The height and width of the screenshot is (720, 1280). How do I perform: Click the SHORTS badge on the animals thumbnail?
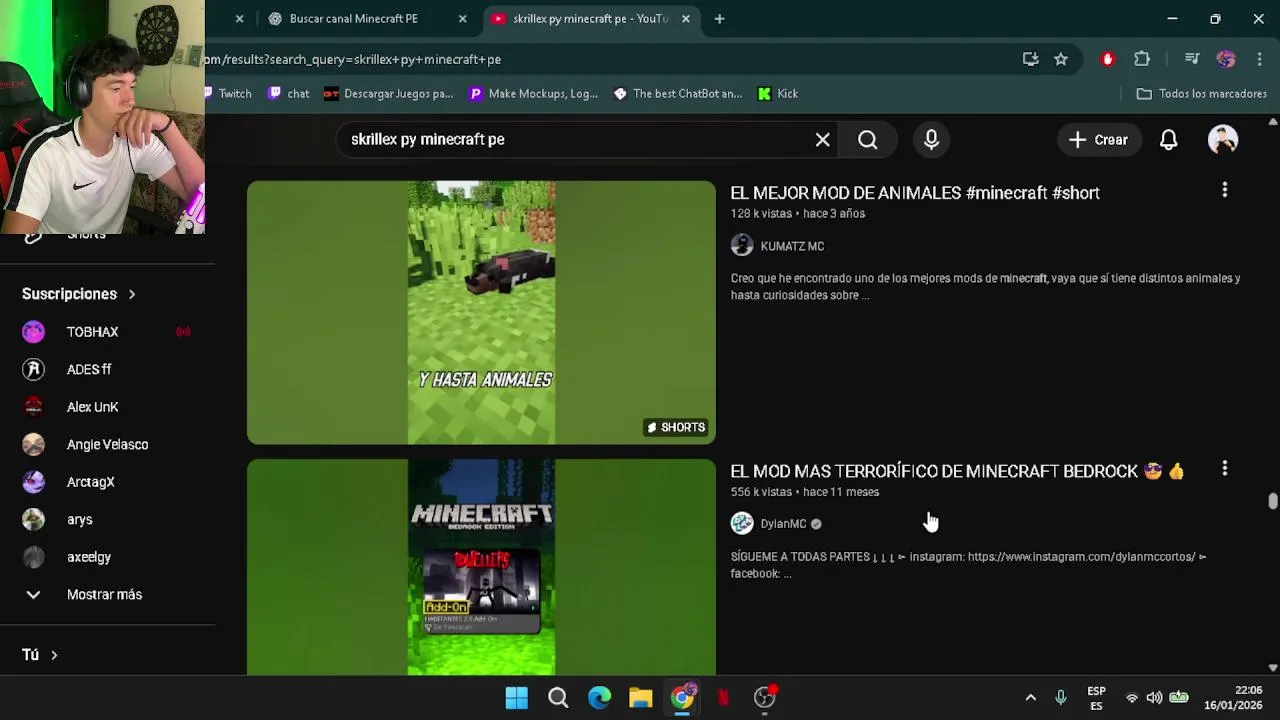(x=676, y=428)
